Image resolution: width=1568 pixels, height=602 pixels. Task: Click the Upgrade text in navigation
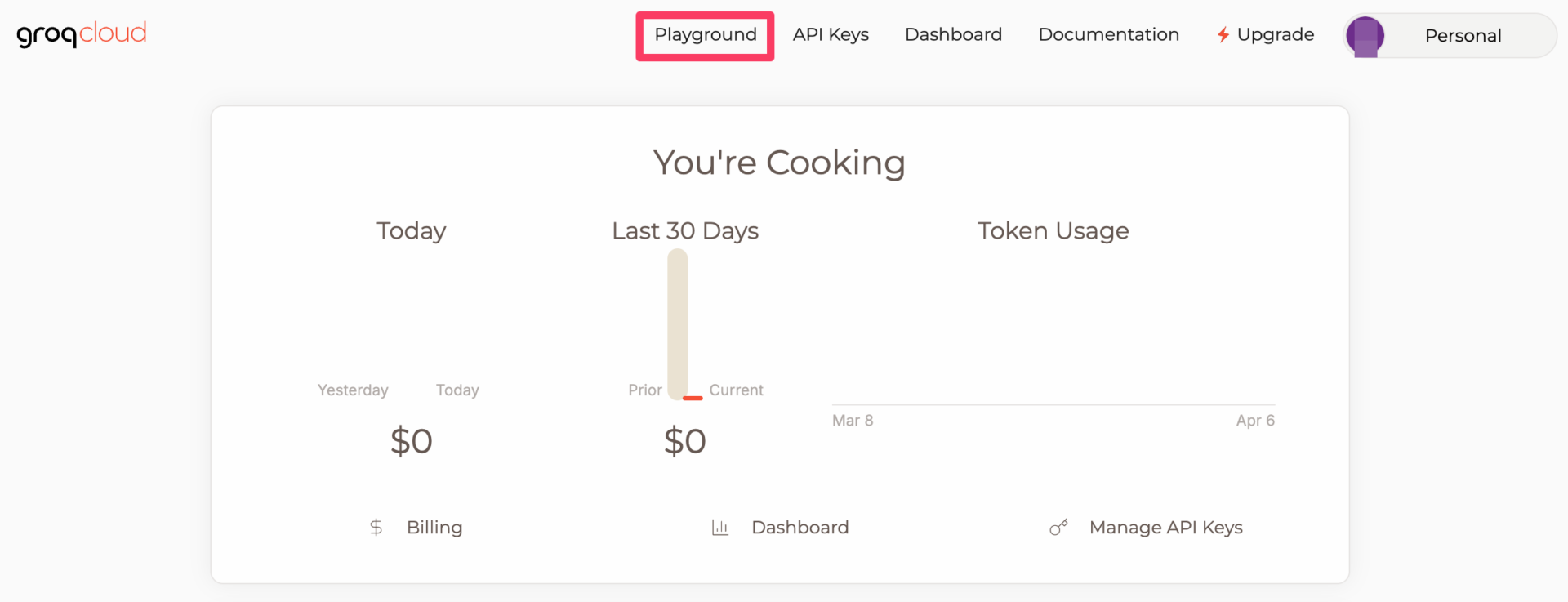1275,35
